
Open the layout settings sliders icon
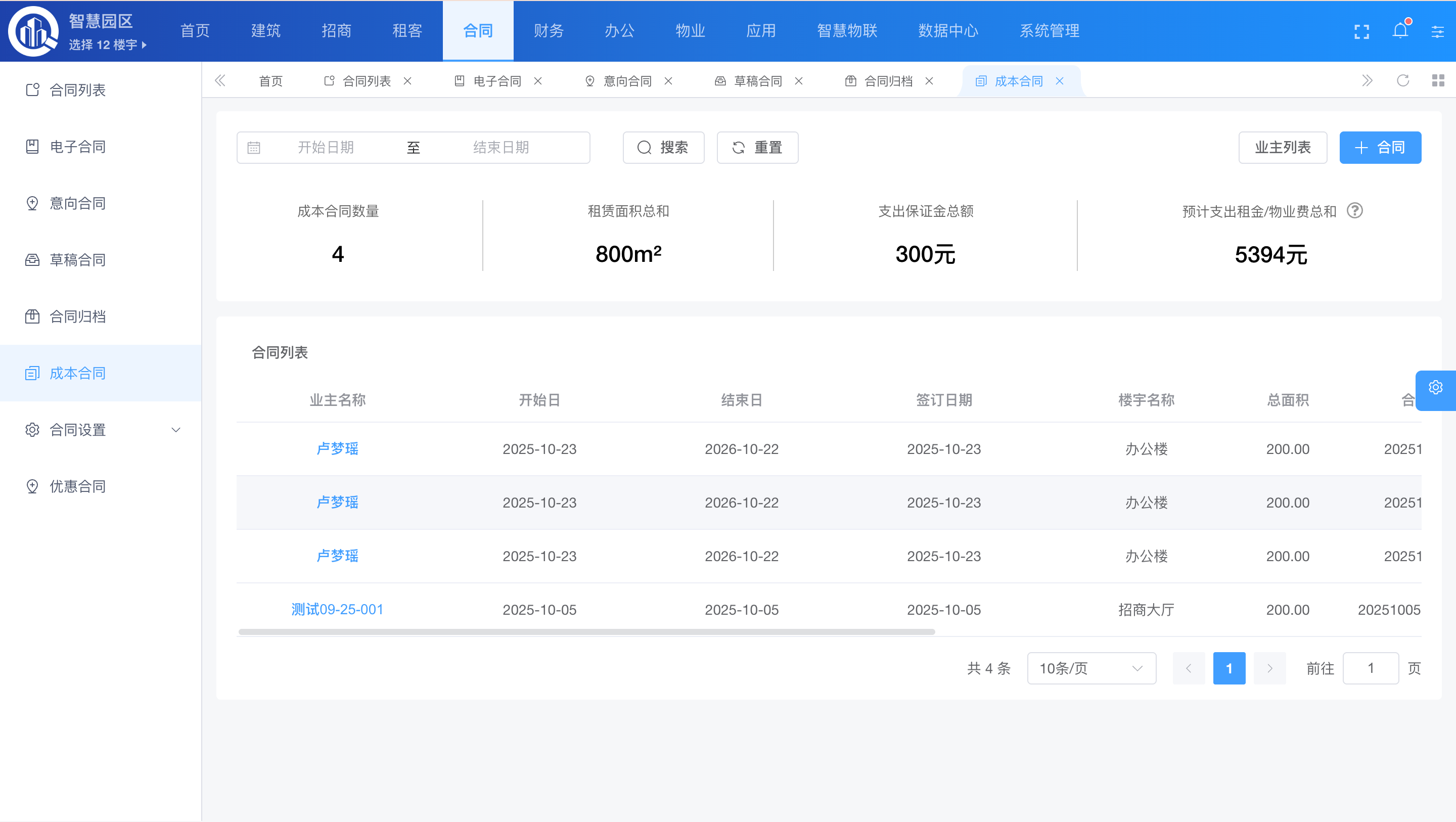tap(1437, 32)
